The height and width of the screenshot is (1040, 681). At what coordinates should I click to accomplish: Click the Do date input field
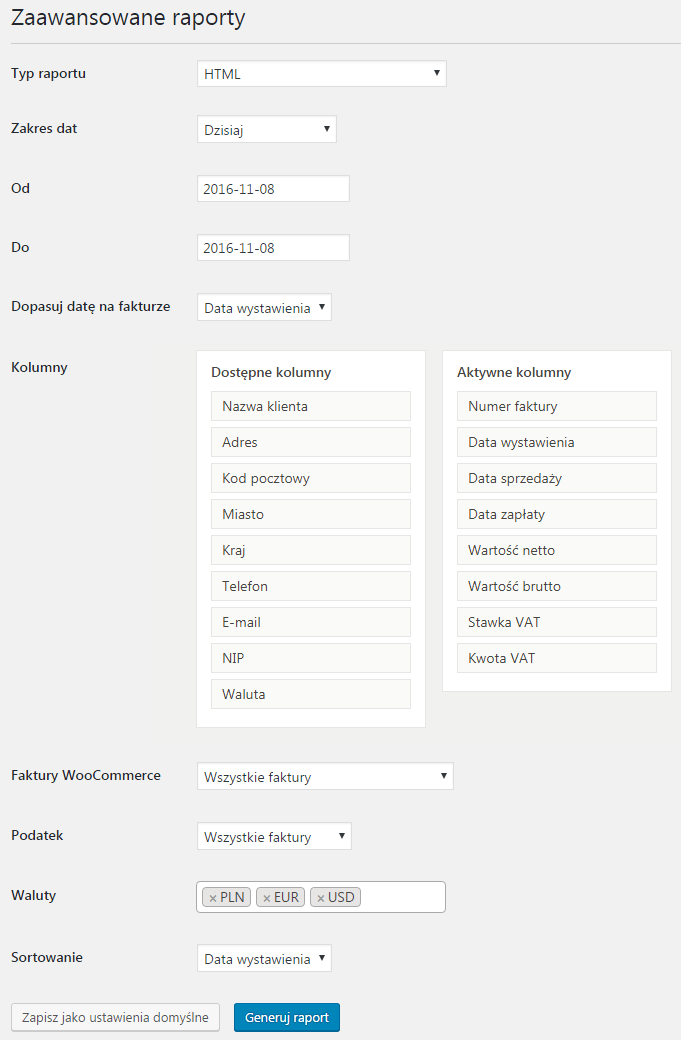click(x=273, y=248)
